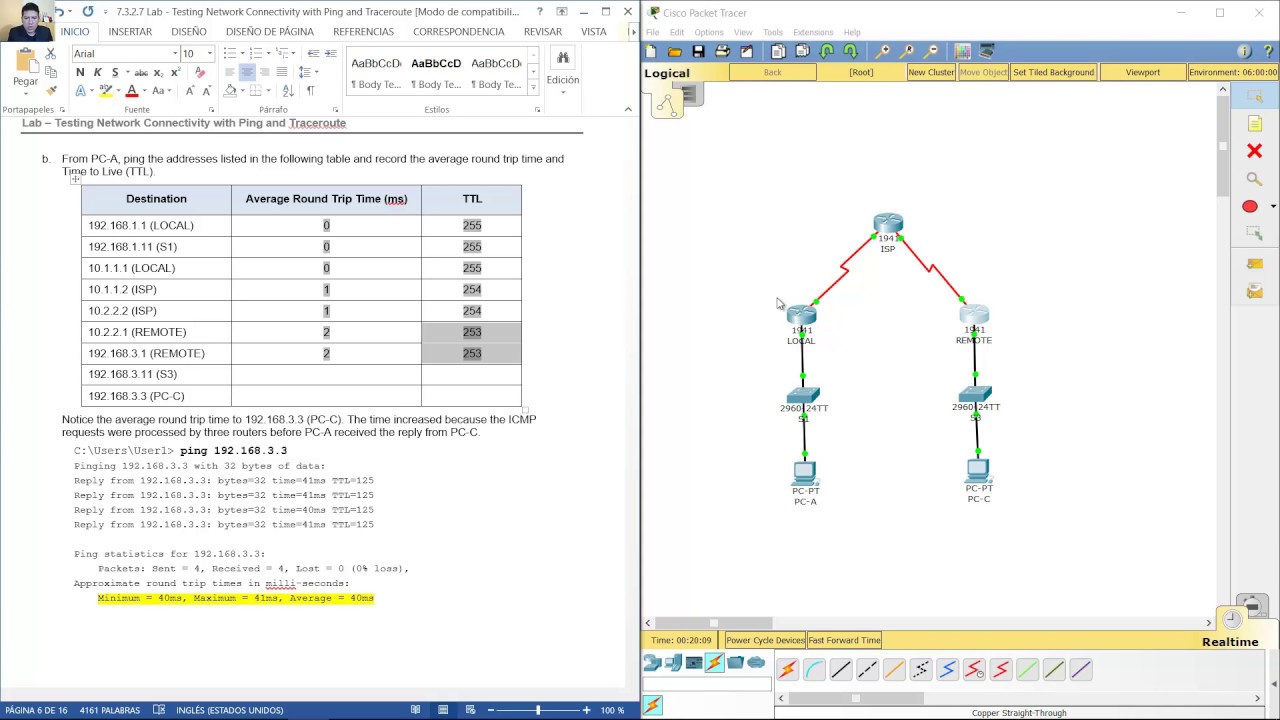Open the DISEÑO ribbon tab
The height and width of the screenshot is (720, 1280).
(x=188, y=31)
